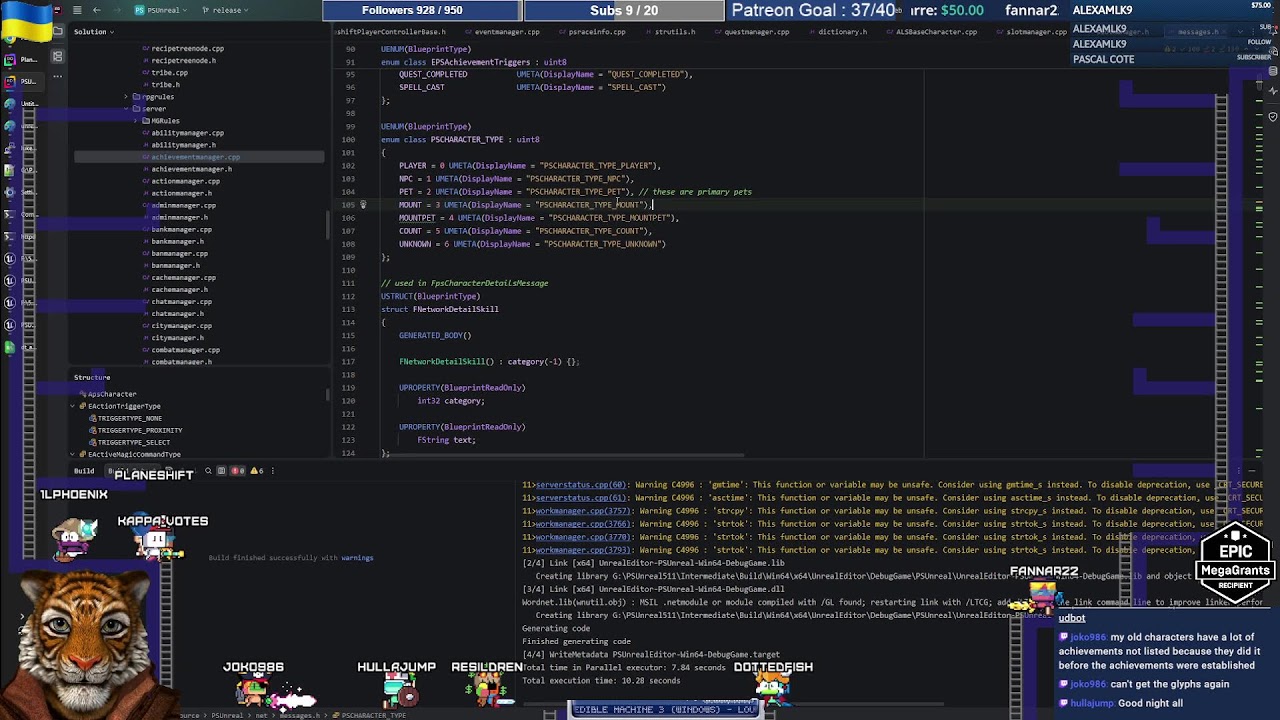
Task: Open the search icon in Build toolbar
Action: [208, 471]
